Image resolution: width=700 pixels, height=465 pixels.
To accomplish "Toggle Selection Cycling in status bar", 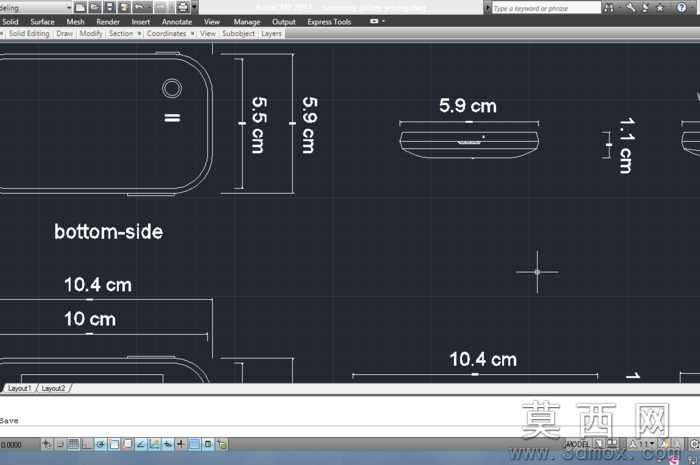I will (222, 444).
